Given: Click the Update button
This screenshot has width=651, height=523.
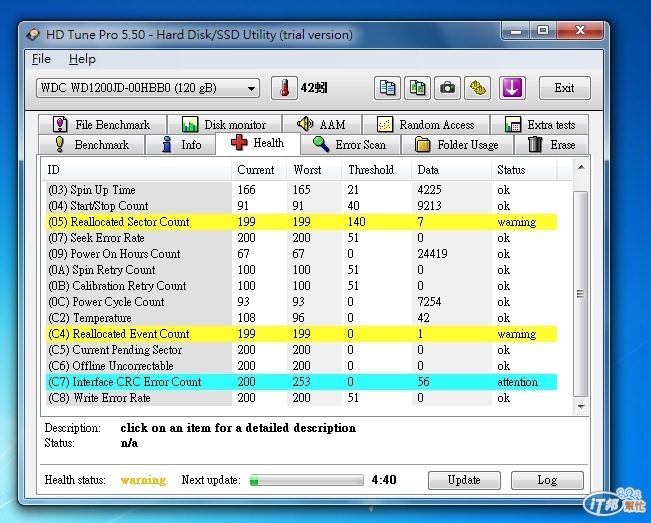Looking at the screenshot, I should pyautogui.click(x=464, y=480).
